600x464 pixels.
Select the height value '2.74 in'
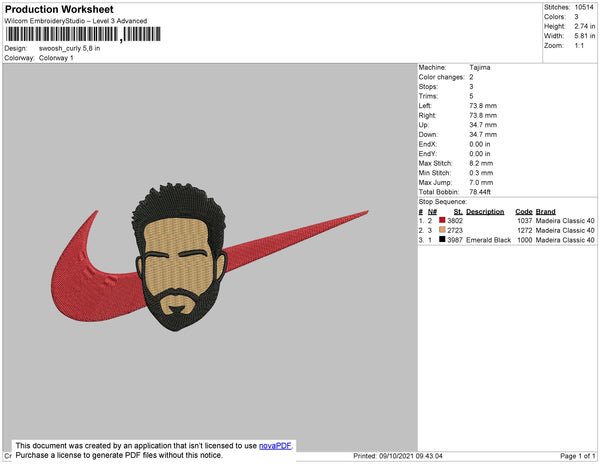[585, 26]
